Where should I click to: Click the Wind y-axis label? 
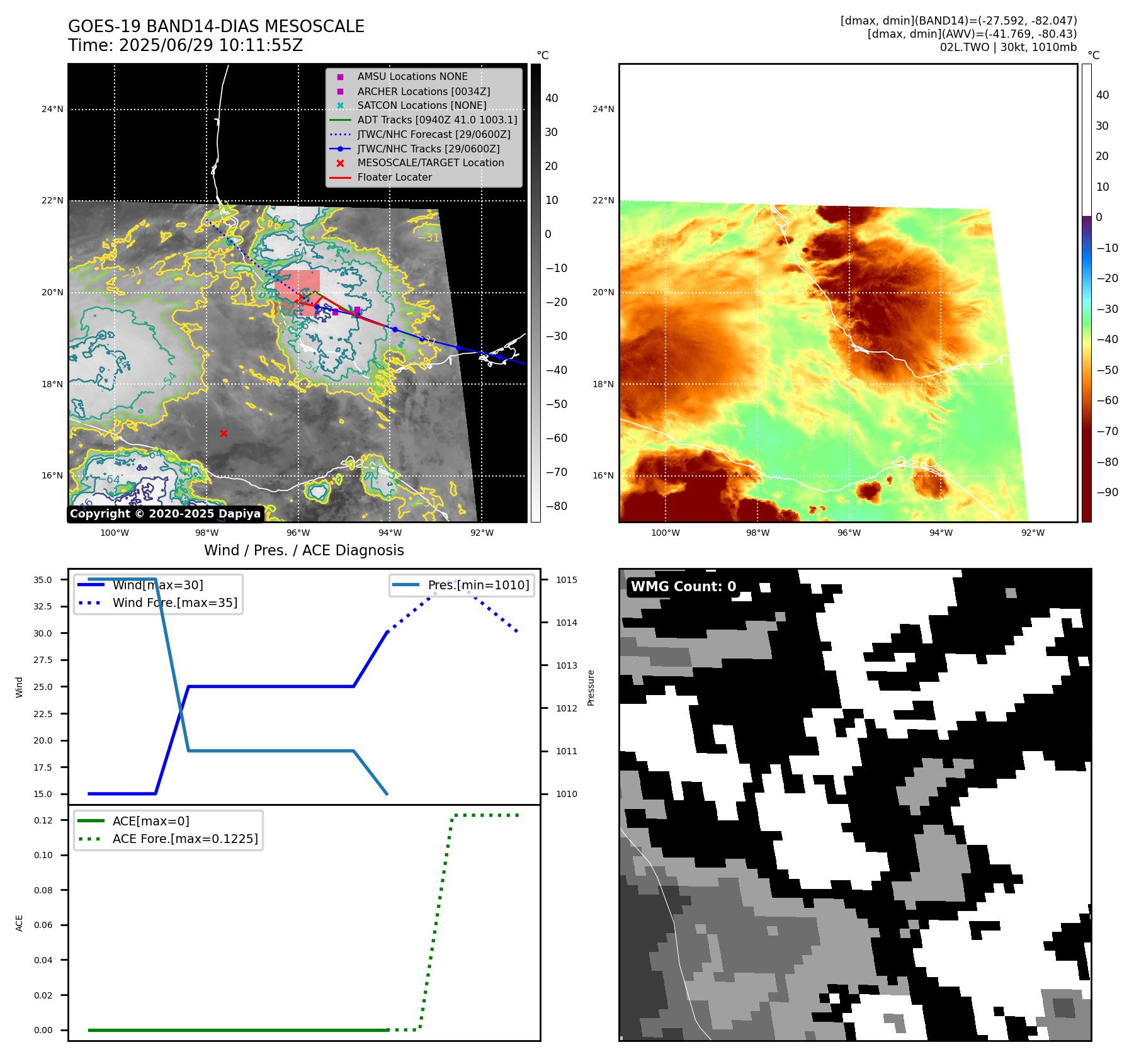click(x=19, y=687)
